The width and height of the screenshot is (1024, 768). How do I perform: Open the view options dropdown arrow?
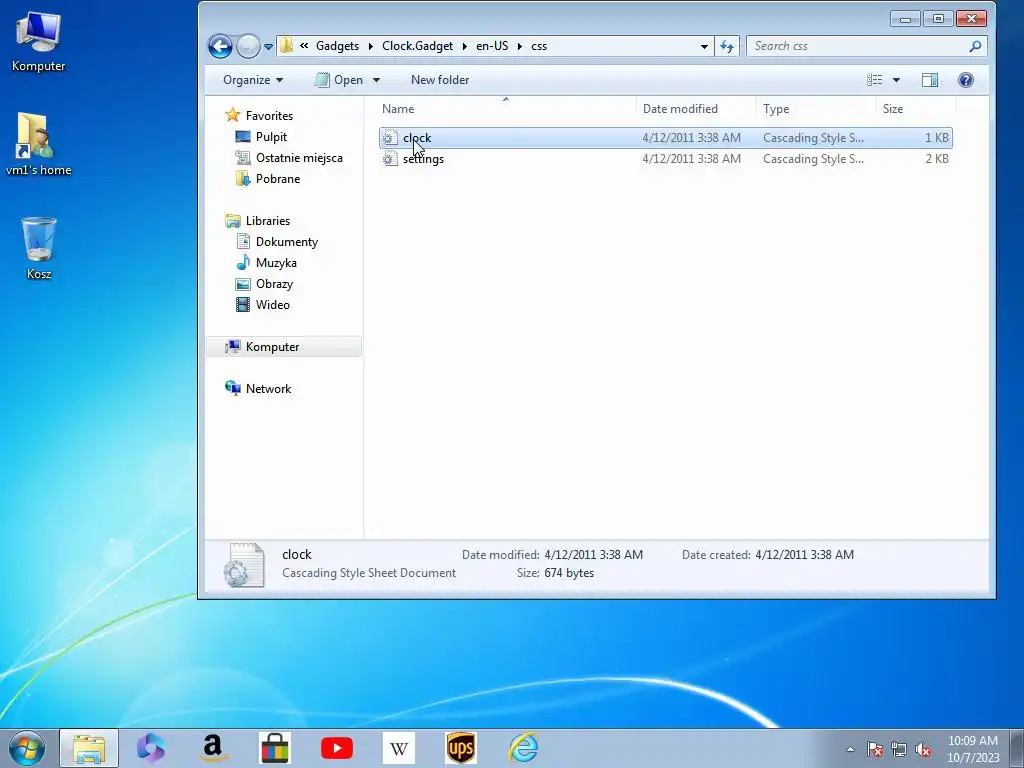tap(896, 80)
